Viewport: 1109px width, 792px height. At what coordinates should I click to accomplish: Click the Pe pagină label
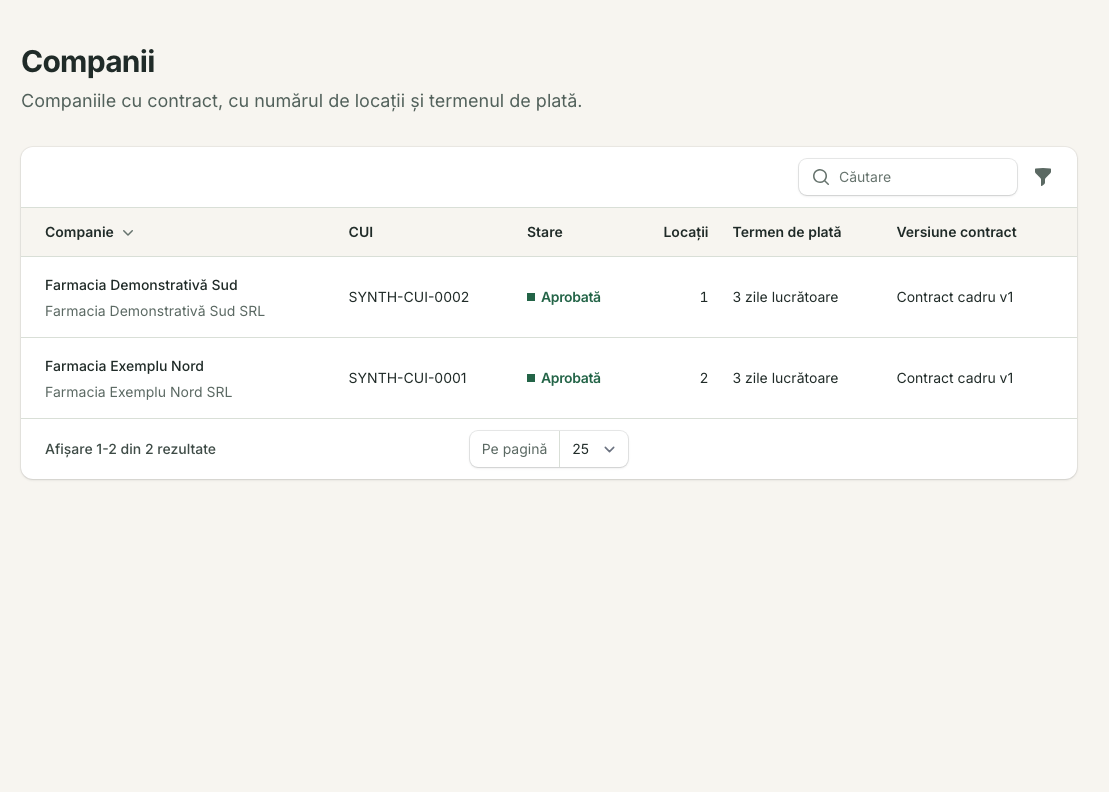pyautogui.click(x=514, y=449)
